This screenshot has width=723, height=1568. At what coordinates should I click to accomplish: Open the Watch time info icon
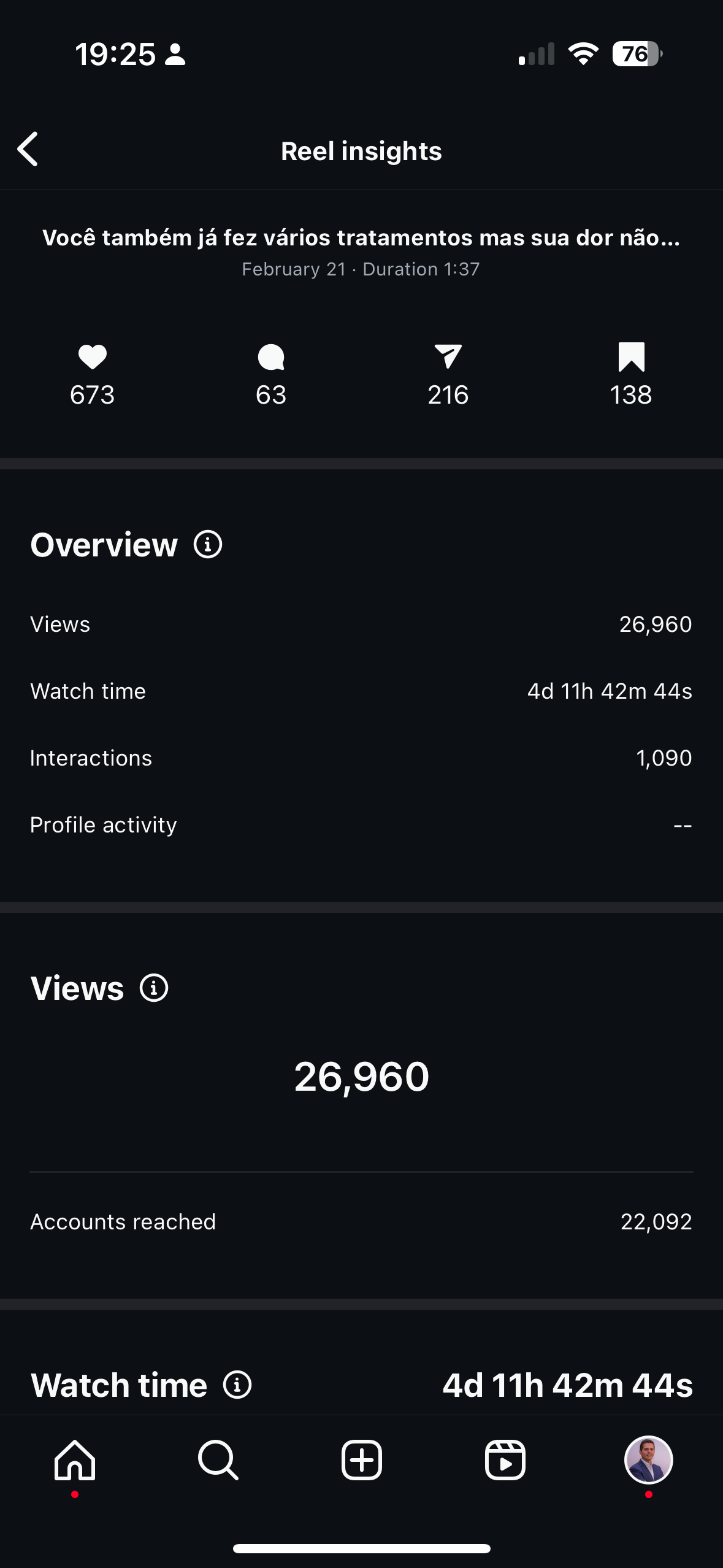[237, 1385]
